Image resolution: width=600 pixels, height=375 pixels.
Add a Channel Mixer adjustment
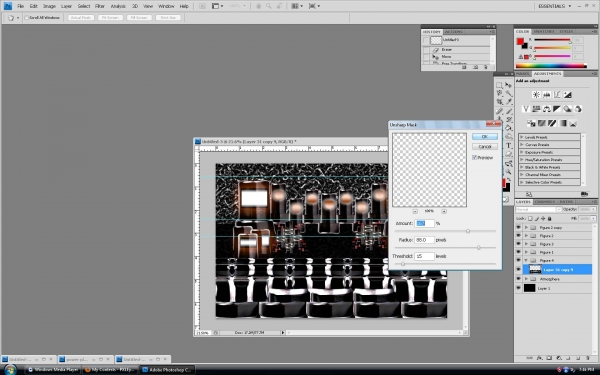[577, 109]
